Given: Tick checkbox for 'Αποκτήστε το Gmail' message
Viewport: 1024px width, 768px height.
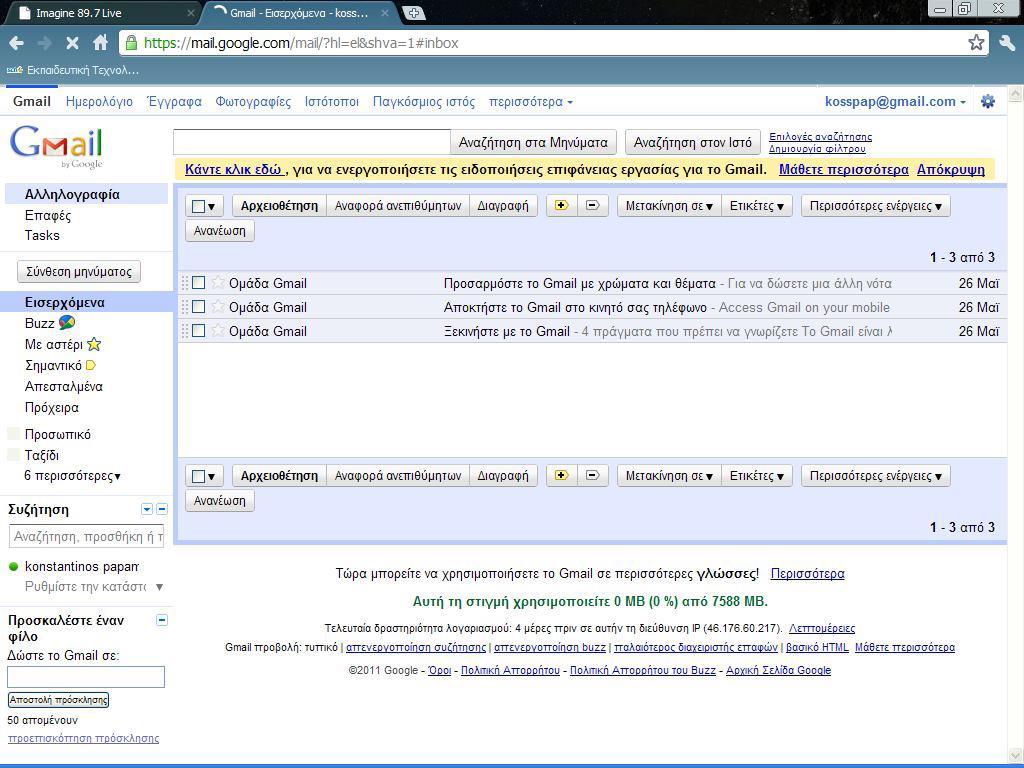Looking at the screenshot, I should [x=199, y=306].
